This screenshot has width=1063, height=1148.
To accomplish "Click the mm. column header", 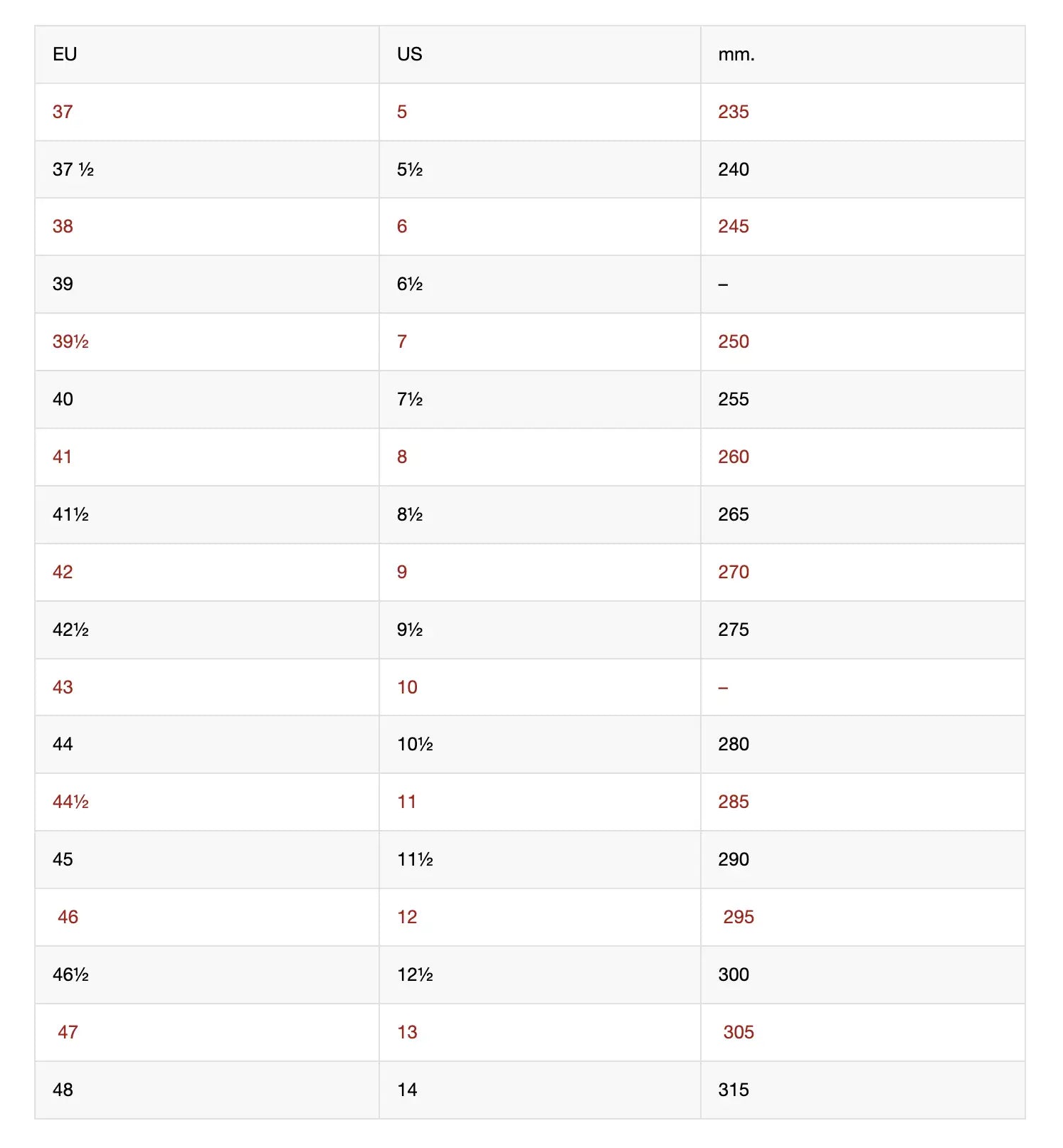I will pos(736,54).
